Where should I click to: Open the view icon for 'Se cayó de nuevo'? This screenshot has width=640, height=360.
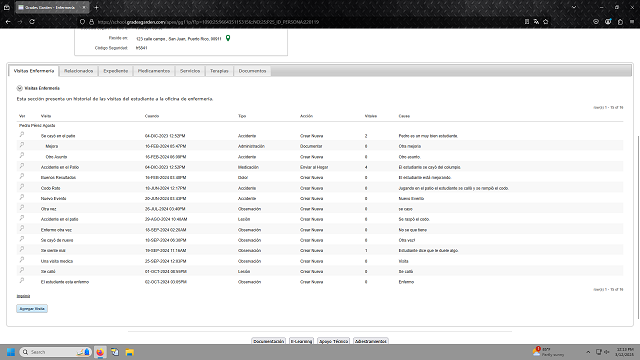22,239
